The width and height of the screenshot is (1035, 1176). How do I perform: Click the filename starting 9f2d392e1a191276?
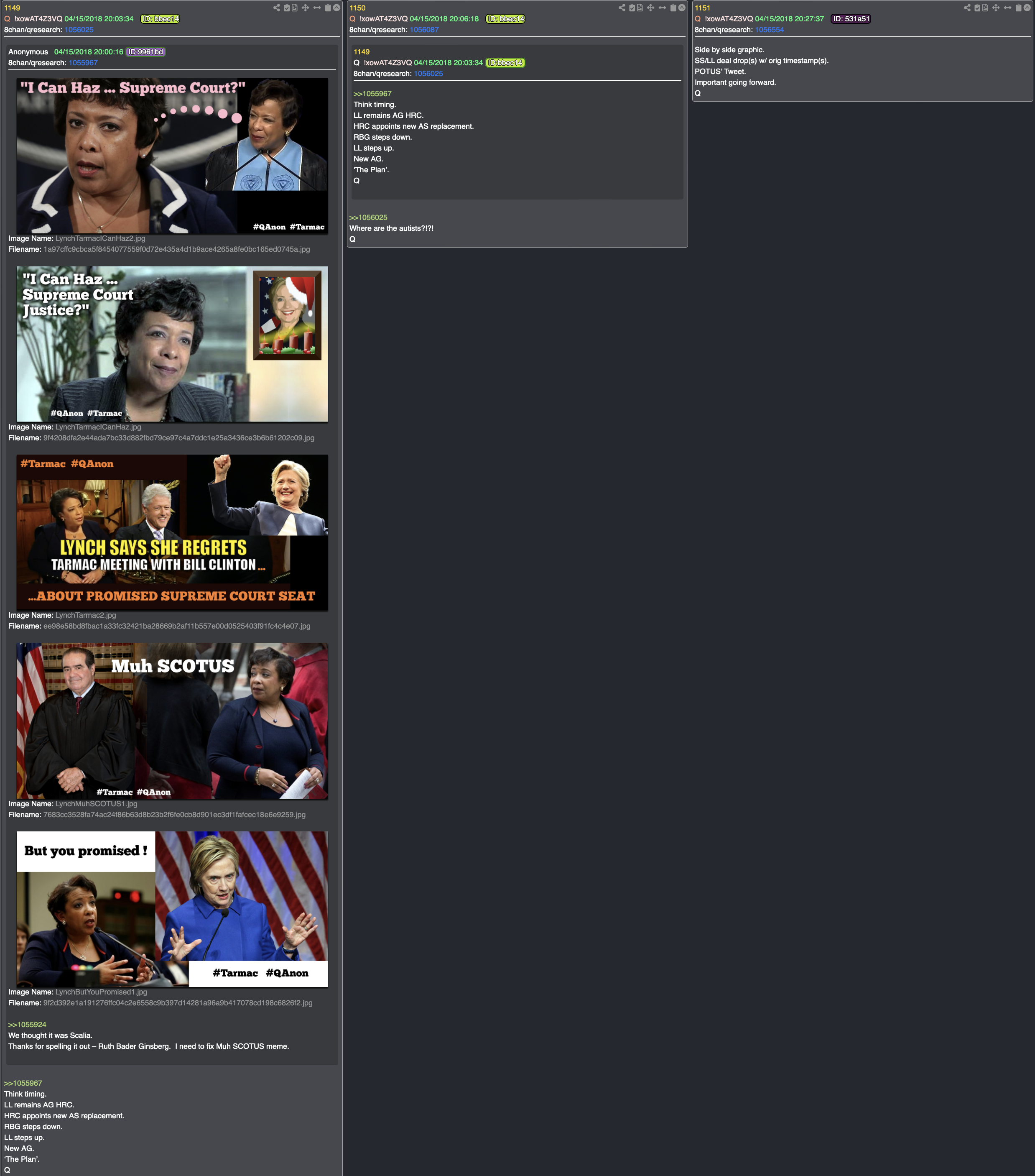(178, 1003)
